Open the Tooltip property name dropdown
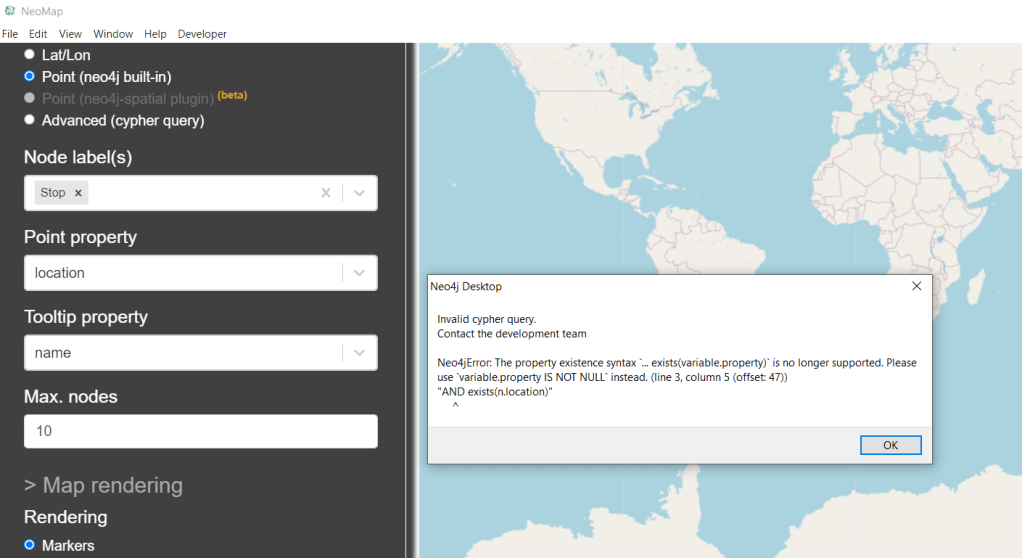The image size is (1022, 558). (359, 352)
